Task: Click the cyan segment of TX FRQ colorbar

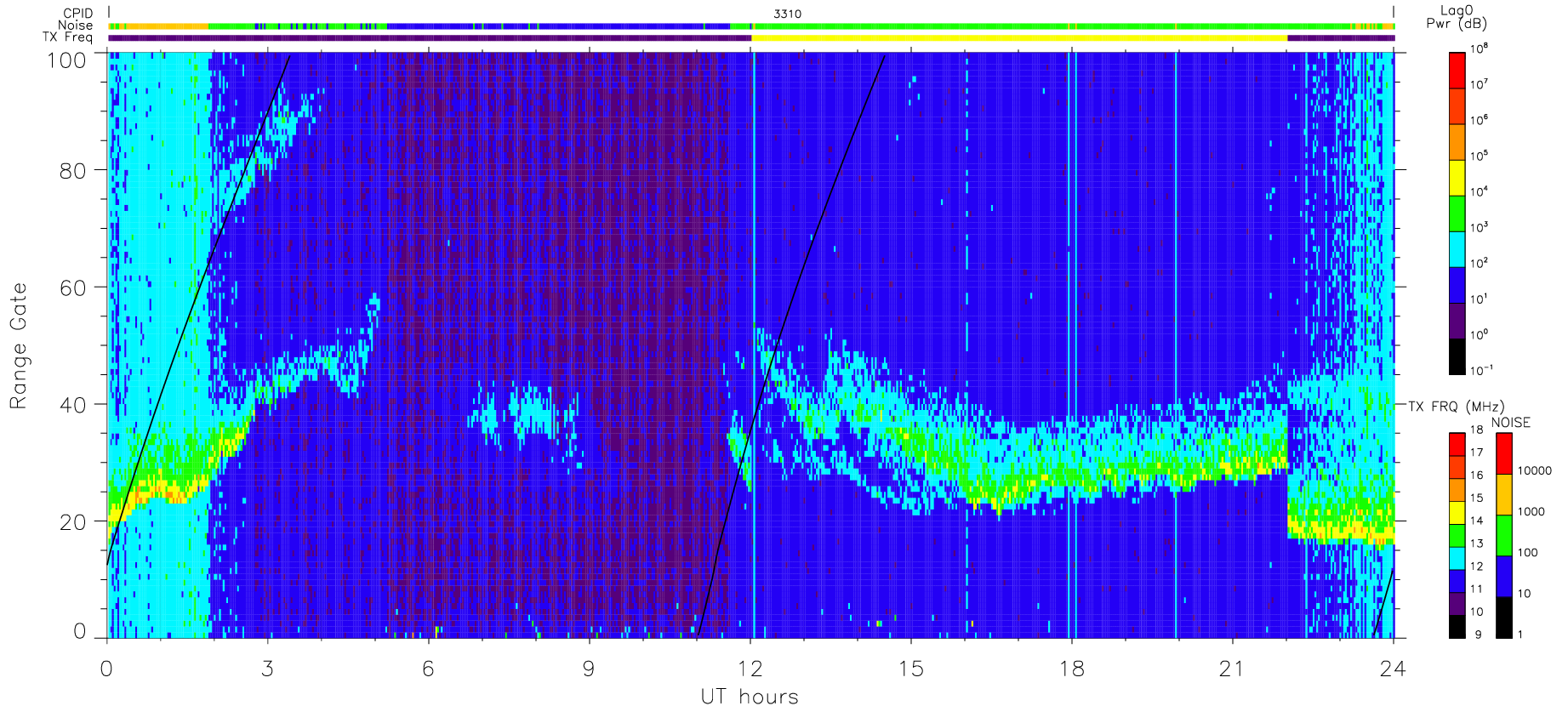Action: click(1457, 558)
